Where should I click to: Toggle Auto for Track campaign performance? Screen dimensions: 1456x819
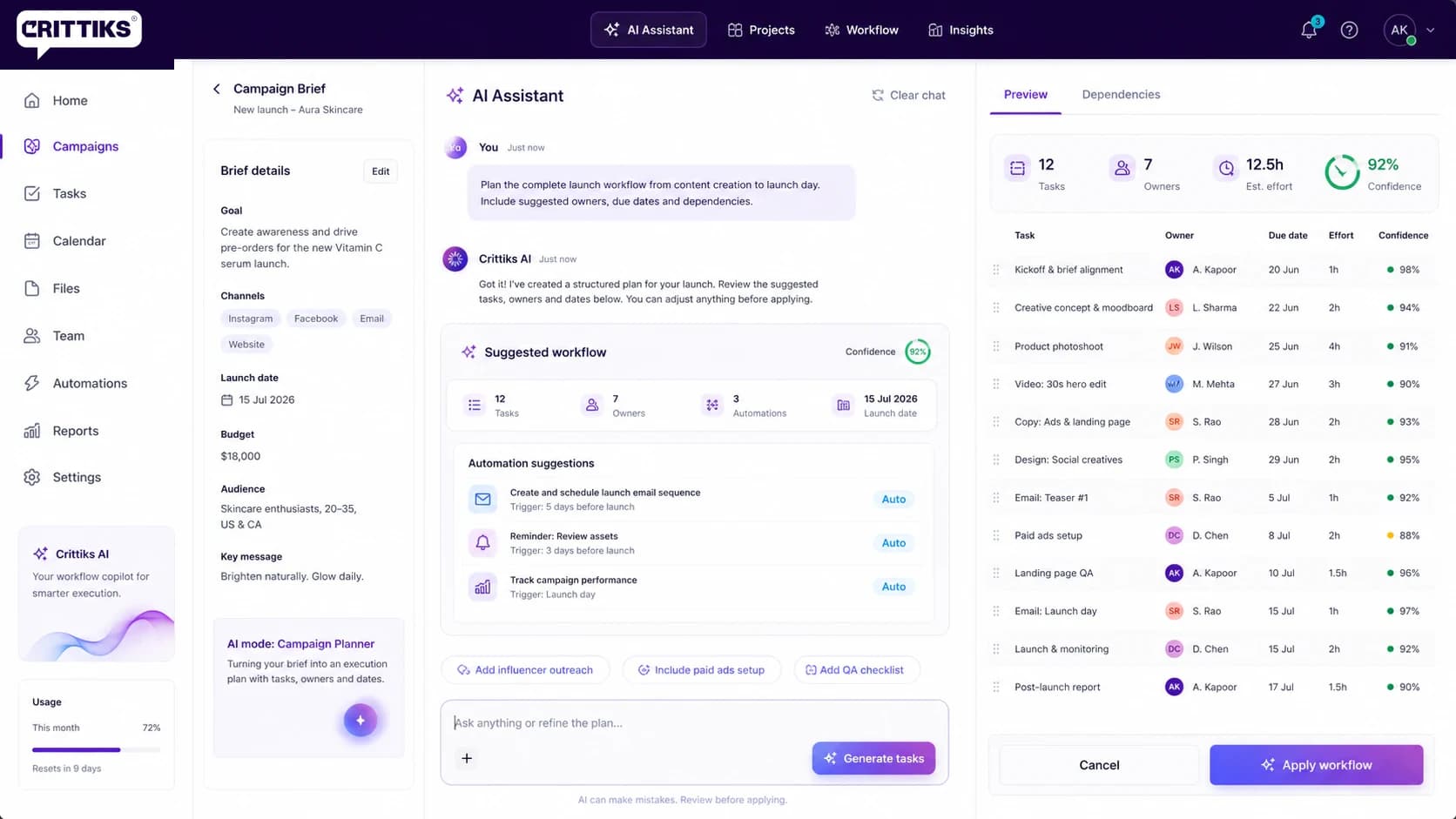[893, 587]
